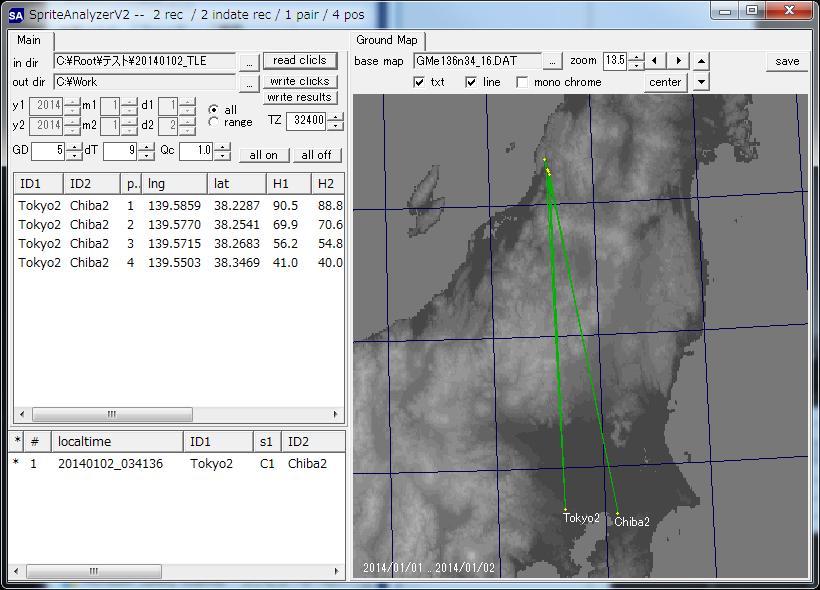
Task: Decrease the TZ value with down stepper
Action: tap(335, 125)
